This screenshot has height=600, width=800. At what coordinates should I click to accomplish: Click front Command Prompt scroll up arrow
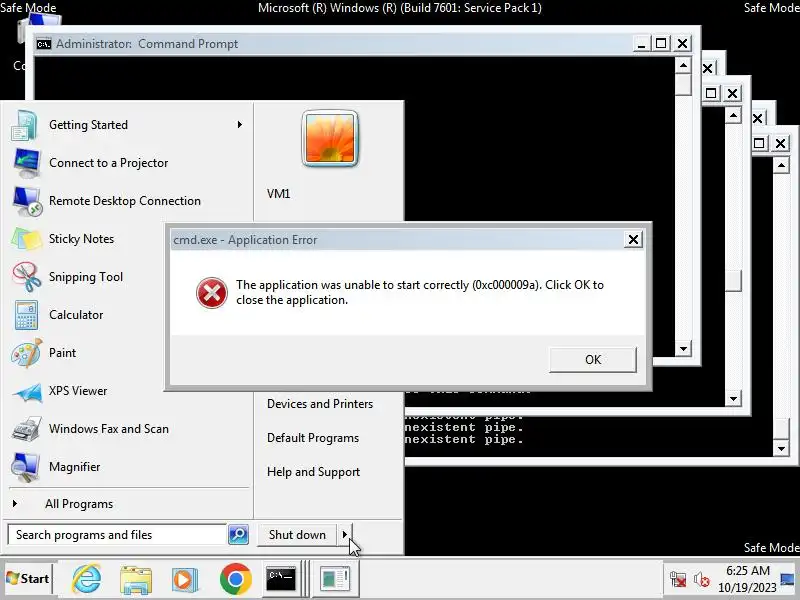point(683,65)
